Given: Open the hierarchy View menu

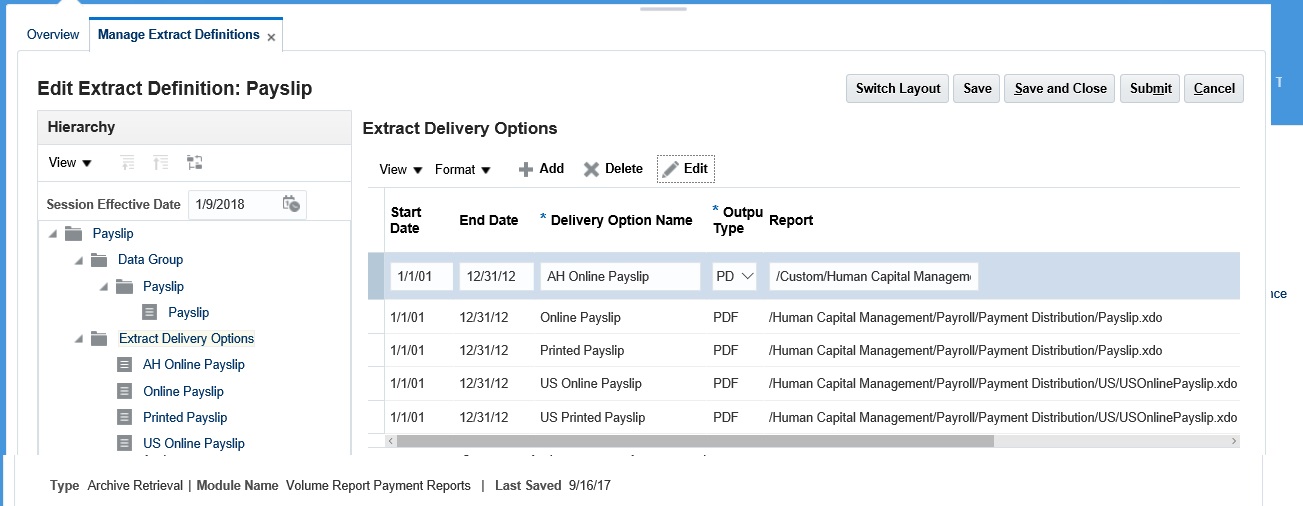Looking at the screenshot, I should pyautogui.click(x=70, y=163).
